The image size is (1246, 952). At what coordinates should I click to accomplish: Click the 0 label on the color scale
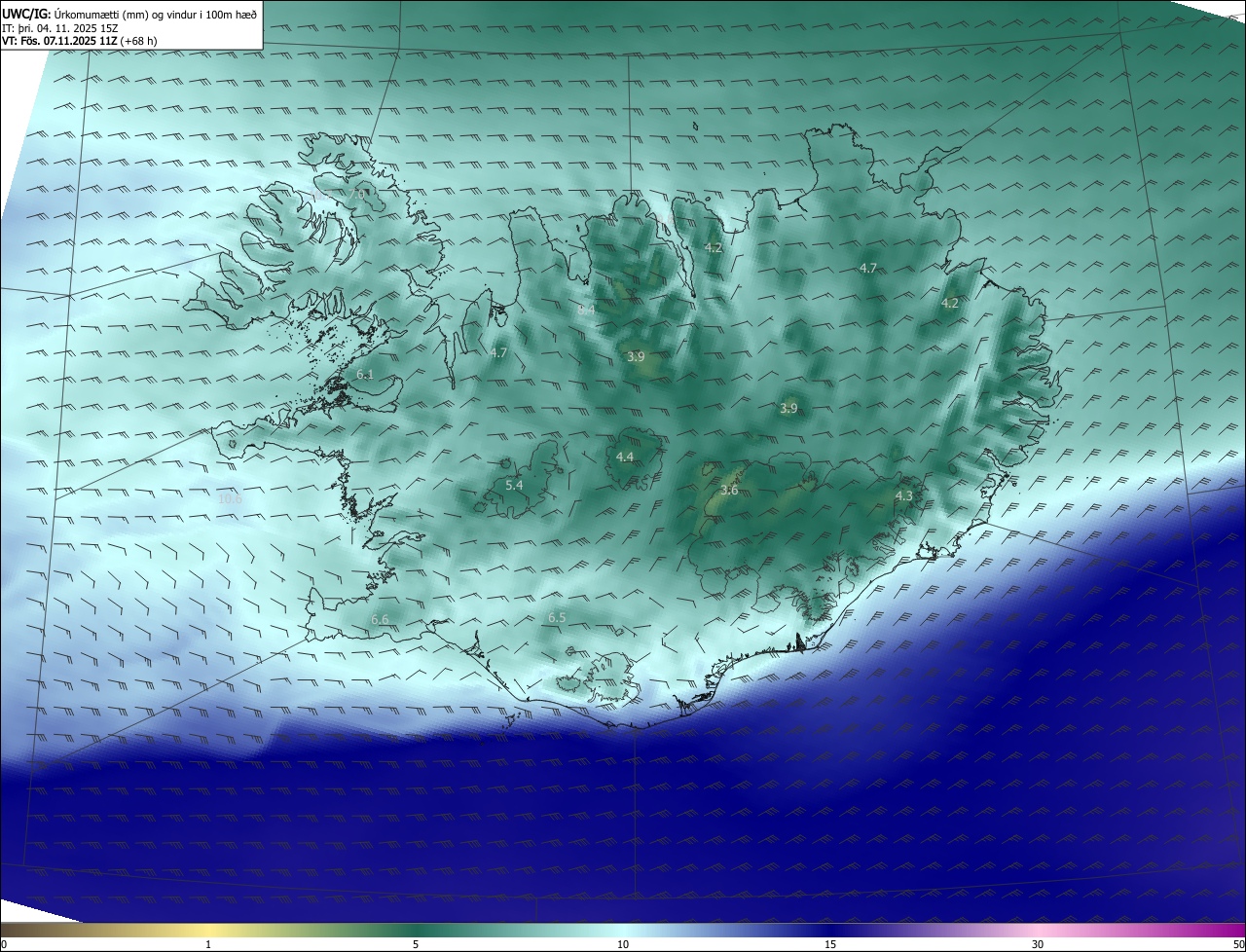4,944
